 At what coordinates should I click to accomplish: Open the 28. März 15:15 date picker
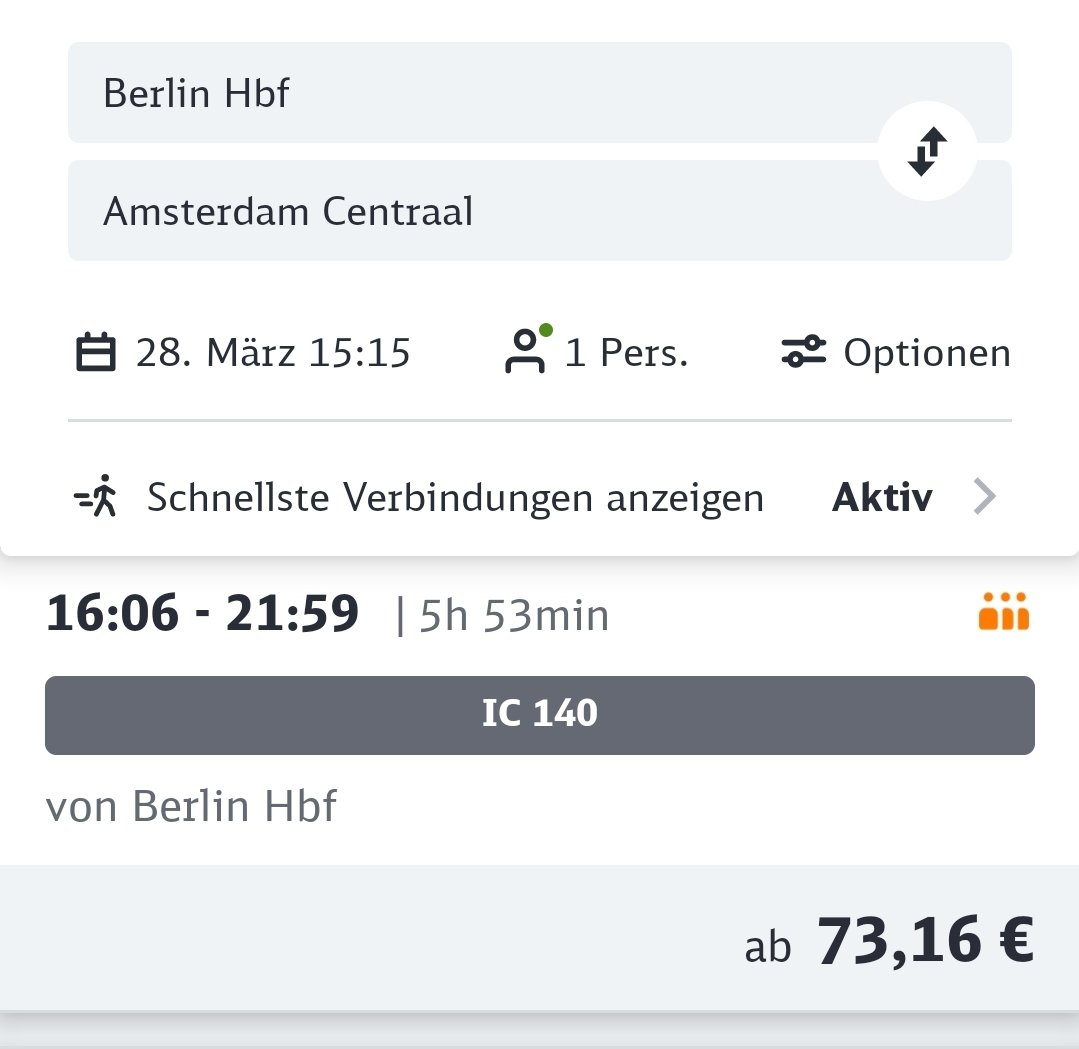[x=272, y=354]
